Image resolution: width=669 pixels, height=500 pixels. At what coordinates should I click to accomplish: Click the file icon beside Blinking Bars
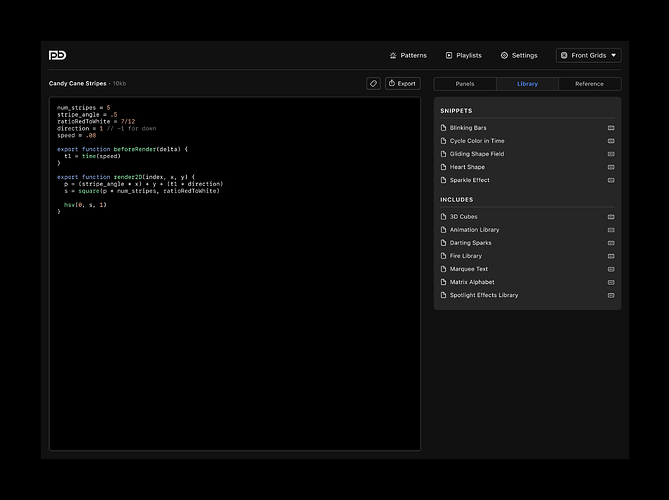(x=443, y=128)
